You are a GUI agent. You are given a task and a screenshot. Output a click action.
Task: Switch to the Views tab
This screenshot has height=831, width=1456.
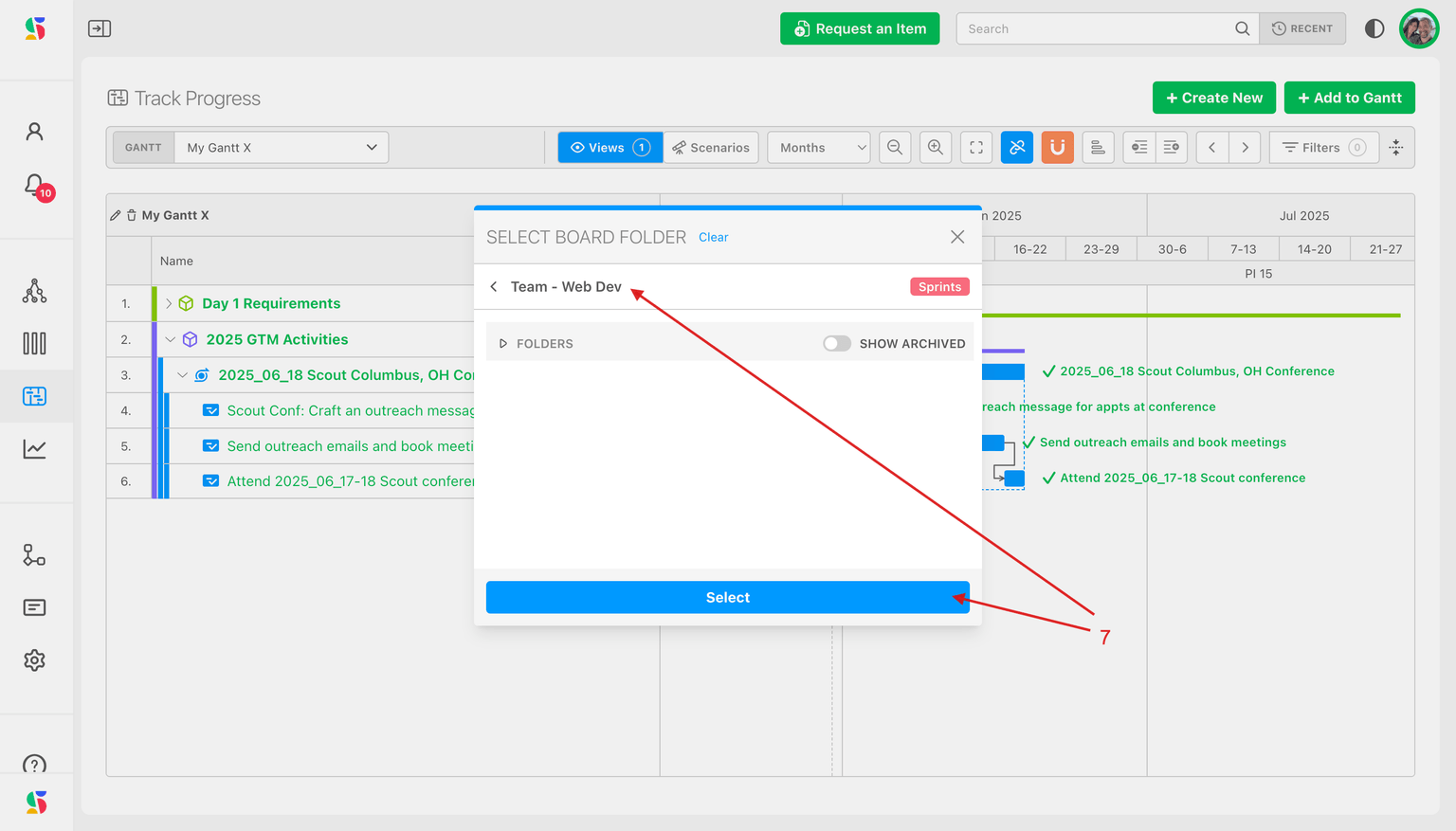(610, 148)
